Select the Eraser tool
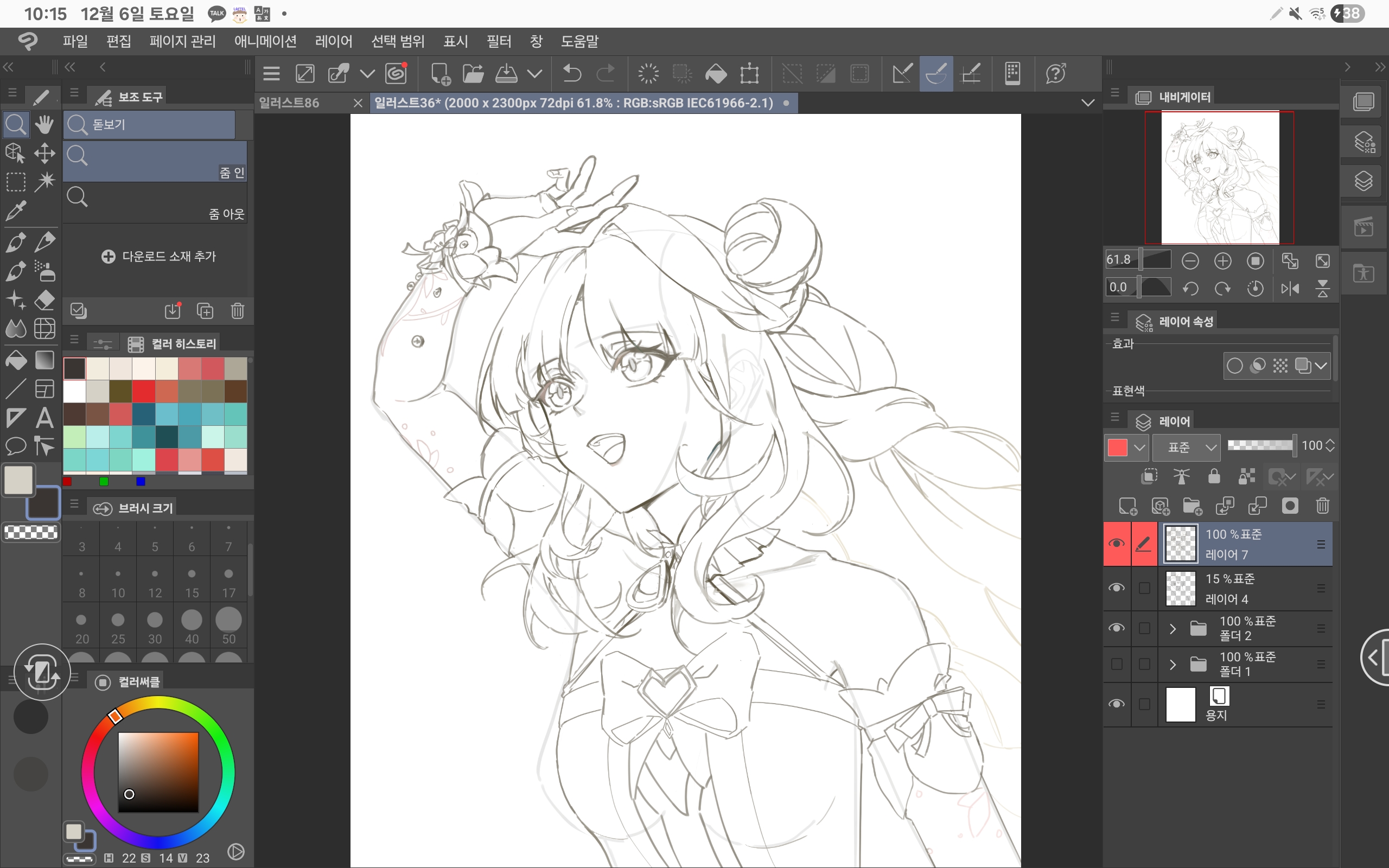The width and height of the screenshot is (1389, 868). point(45,299)
